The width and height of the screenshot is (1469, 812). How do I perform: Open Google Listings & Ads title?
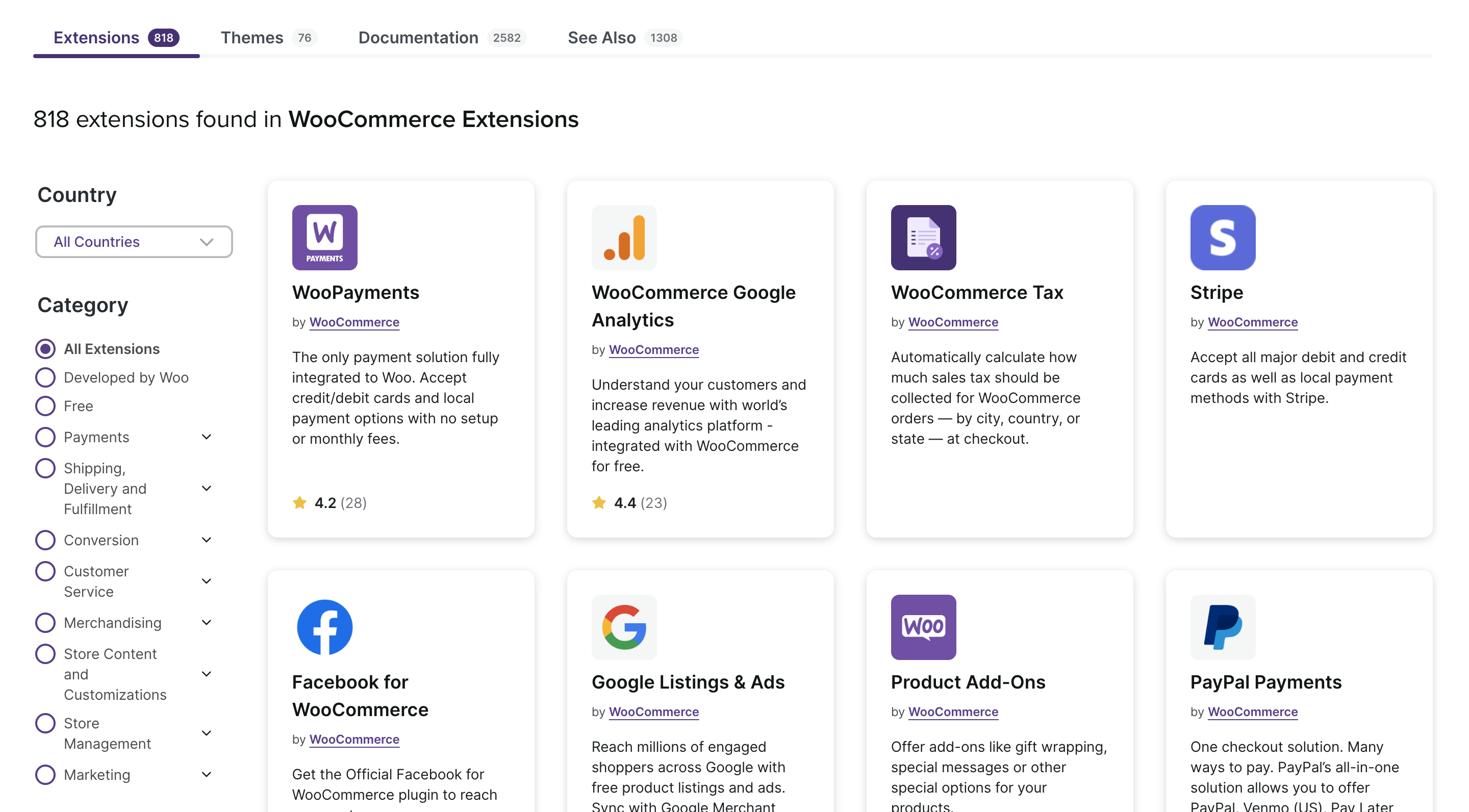688,682
